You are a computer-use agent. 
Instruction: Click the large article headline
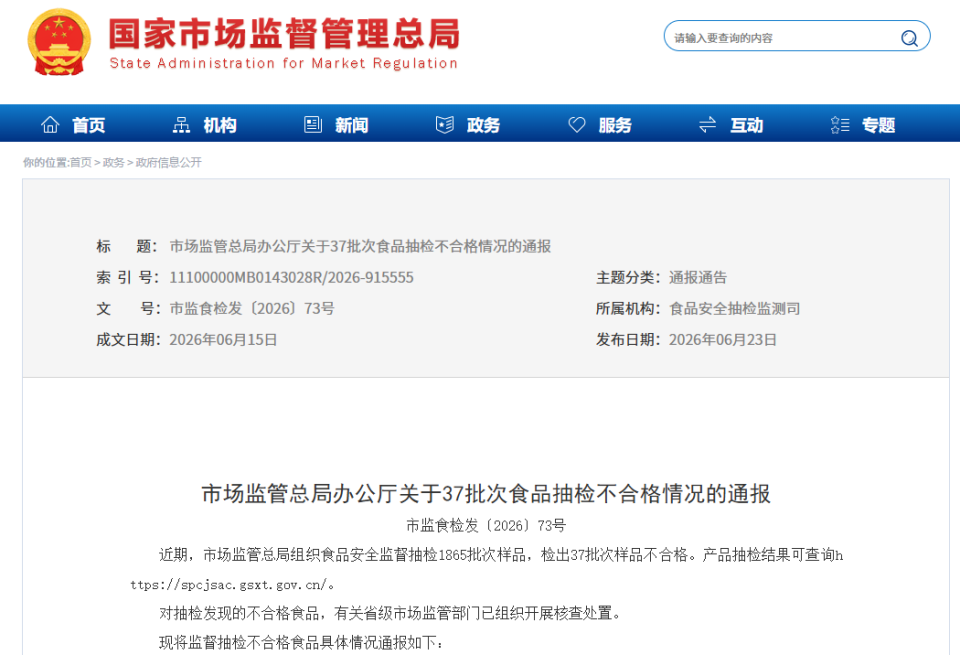point(486,493)
